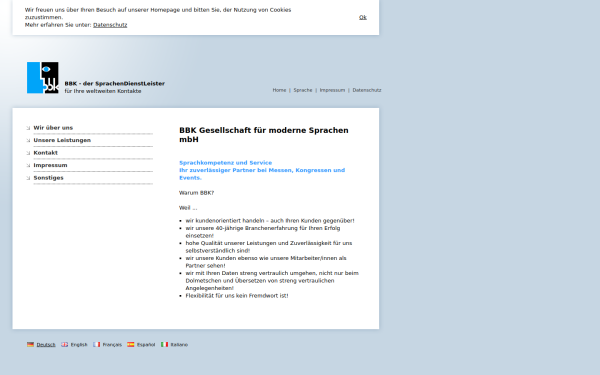Open Datenschutz link in cookie banner

click(110, 25)
